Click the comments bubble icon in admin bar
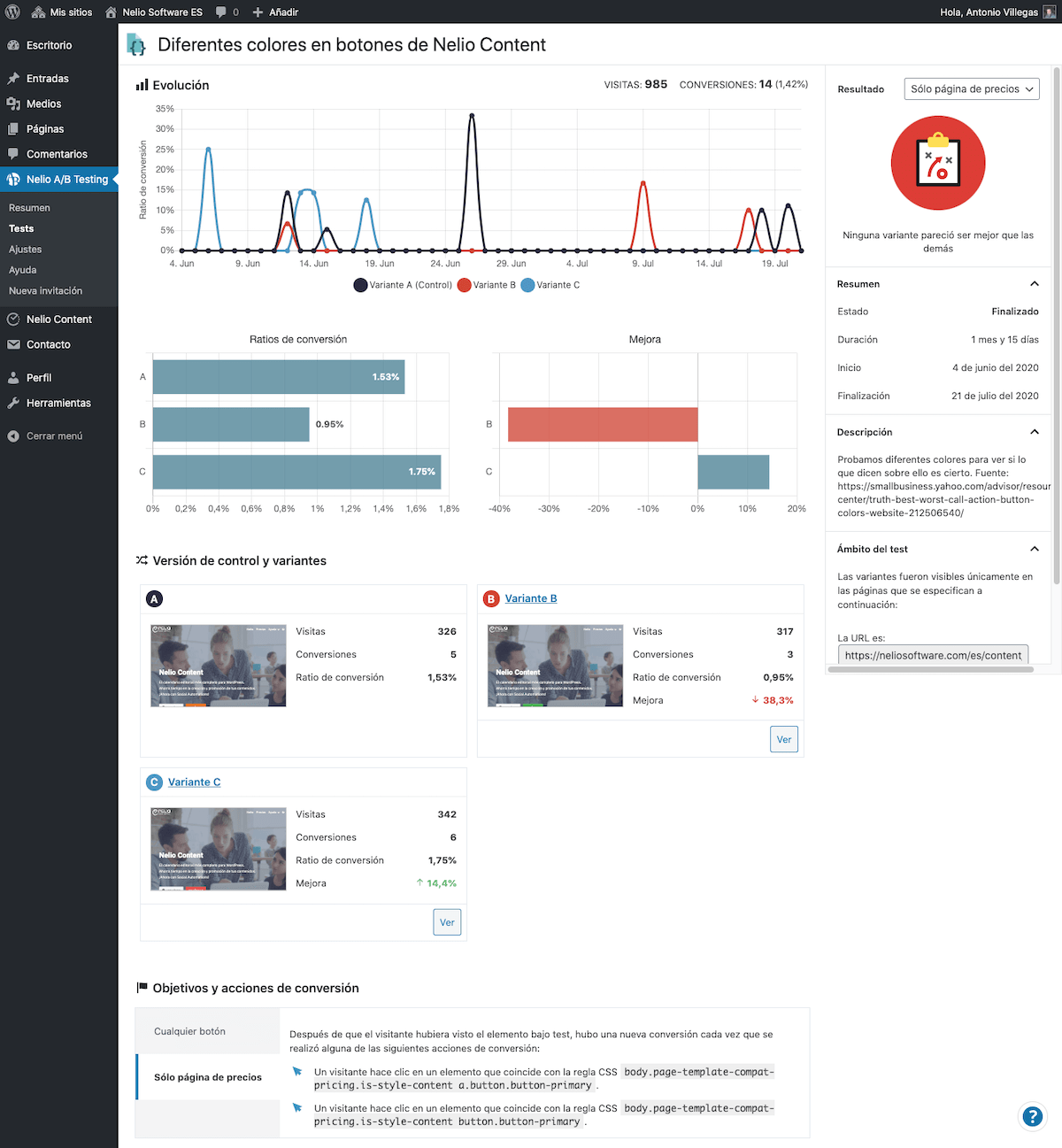The image size is (1062, 1148). point(221,12)
